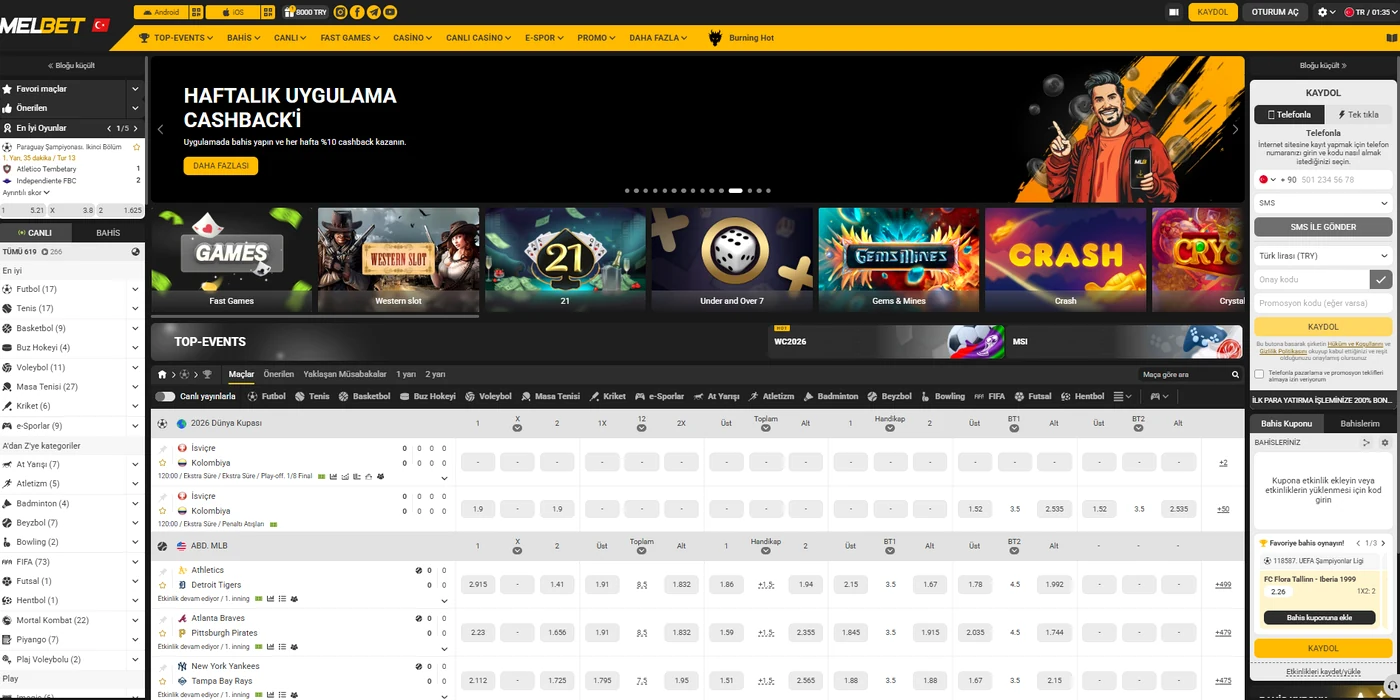This screenshot has width=1400, height=700.
Task: Open the FAST GAMES menu
Action: (x=350, y=38)
